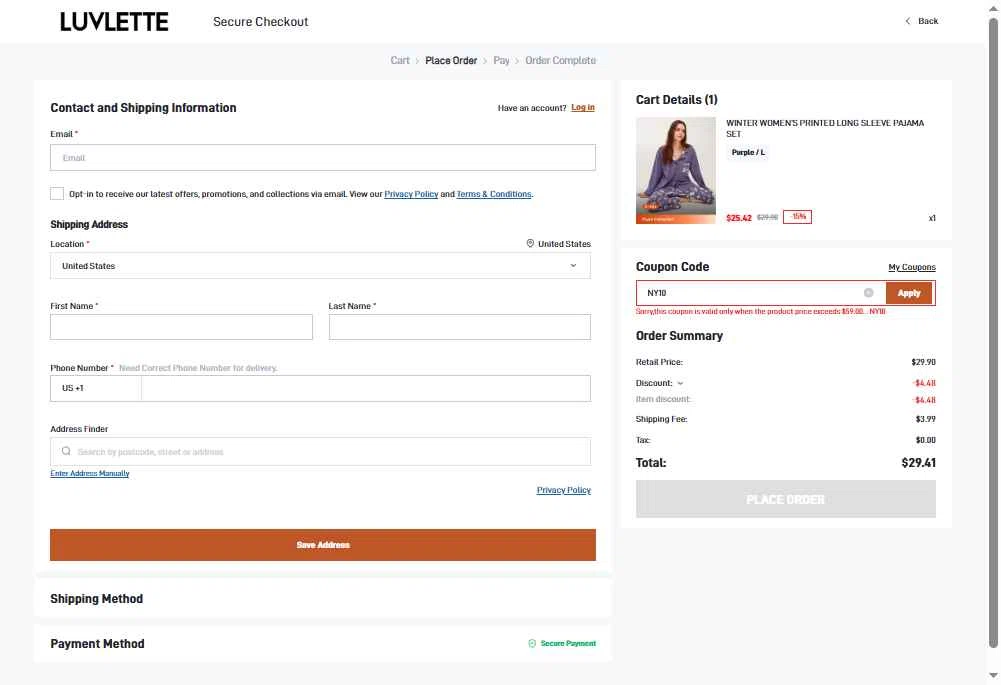Select the Order Complete breadcrumb step
The height and width of the screenshot is (685, 1001).
(561, 61)
